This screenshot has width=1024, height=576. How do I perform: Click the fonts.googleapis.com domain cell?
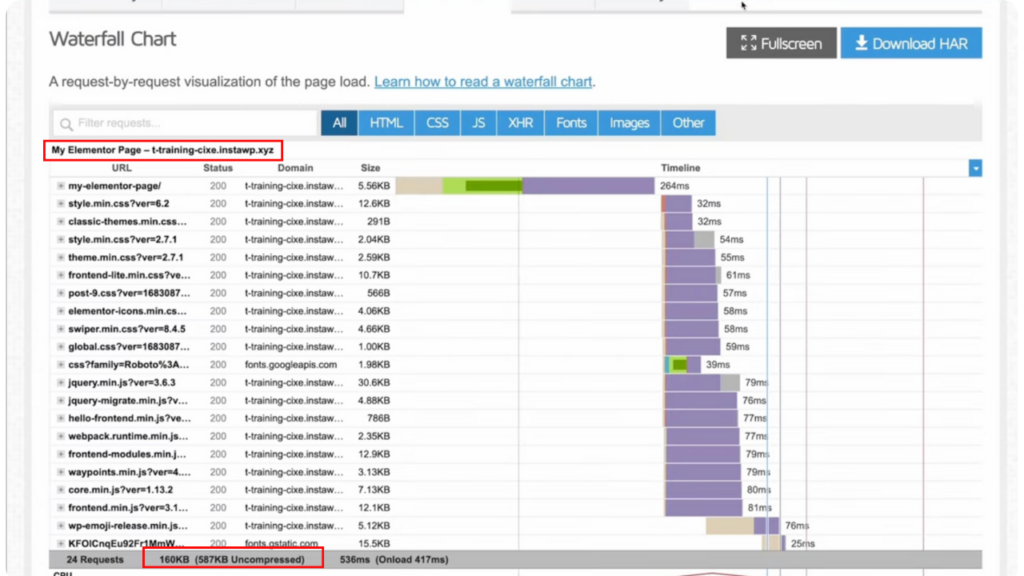click(291, 365)
